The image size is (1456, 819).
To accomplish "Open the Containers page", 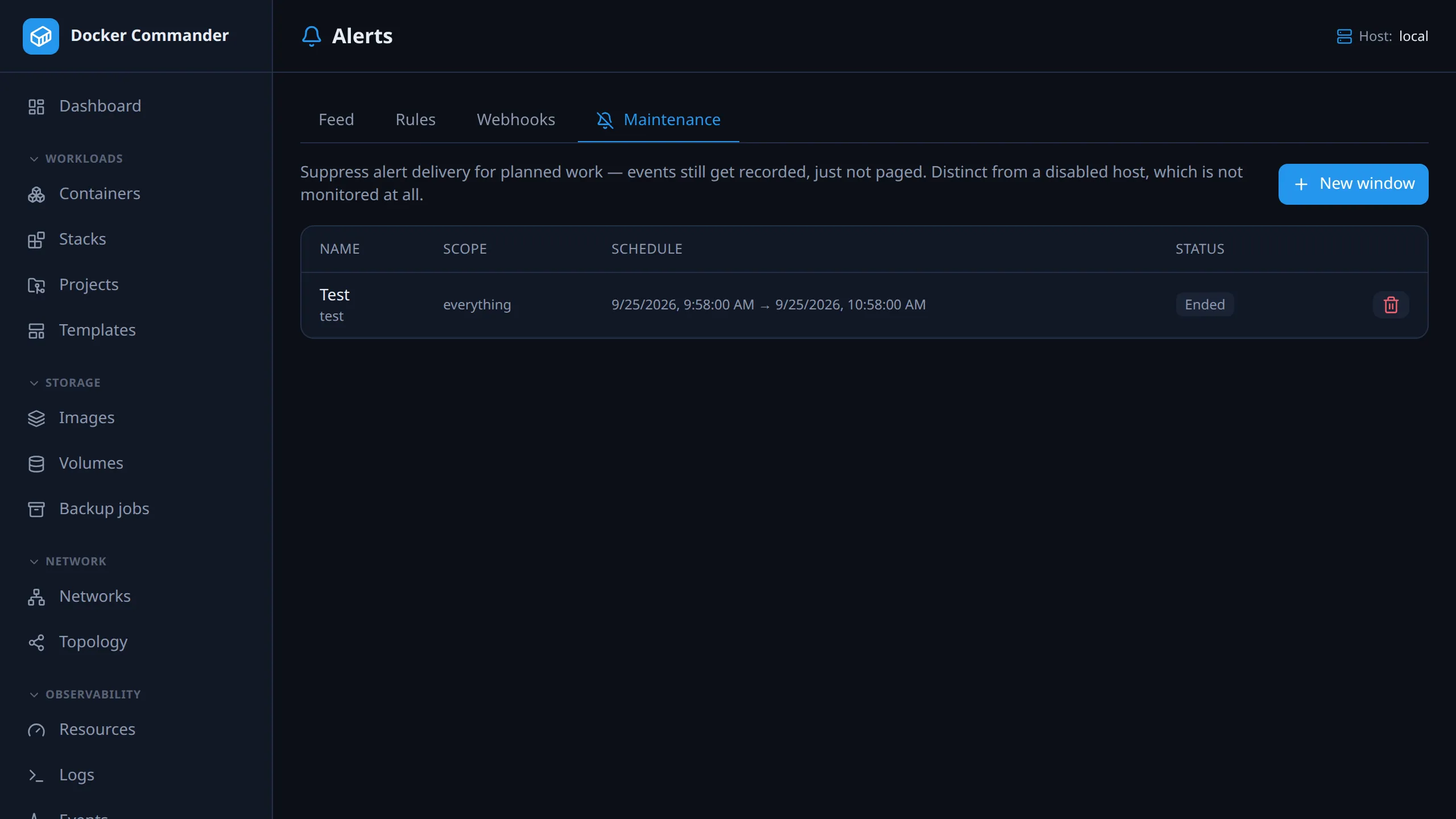I will click(100, 194).
